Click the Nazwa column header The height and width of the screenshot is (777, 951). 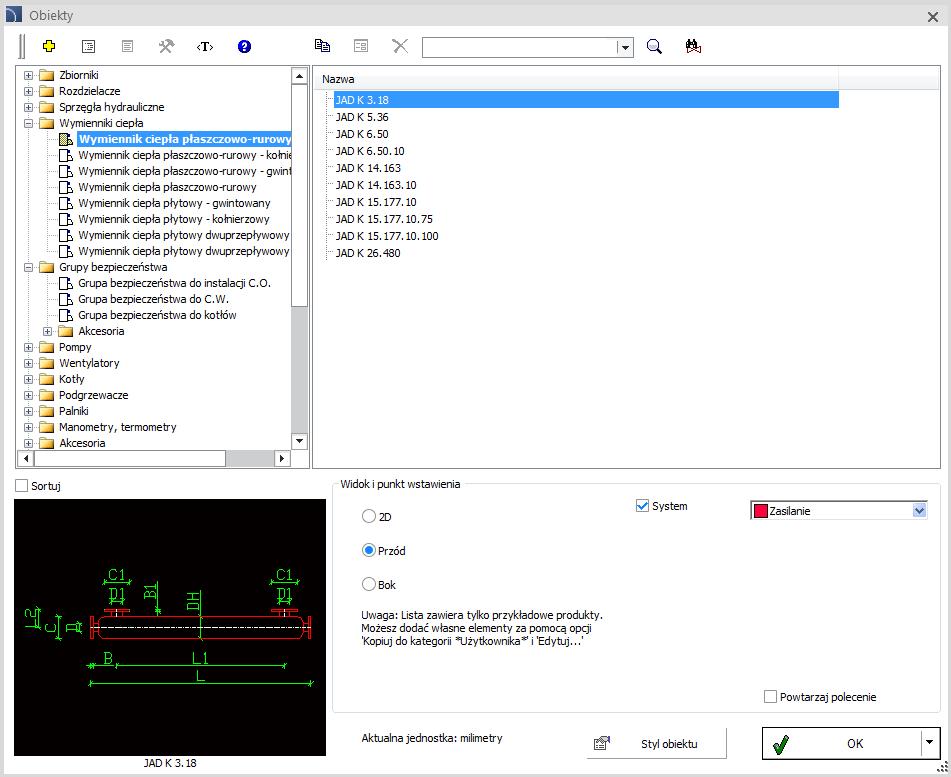(x=576, y=79)
